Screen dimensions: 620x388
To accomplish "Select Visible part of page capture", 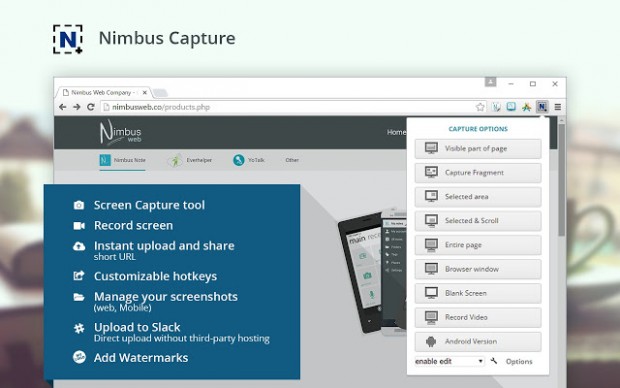I will coord(478,149).
